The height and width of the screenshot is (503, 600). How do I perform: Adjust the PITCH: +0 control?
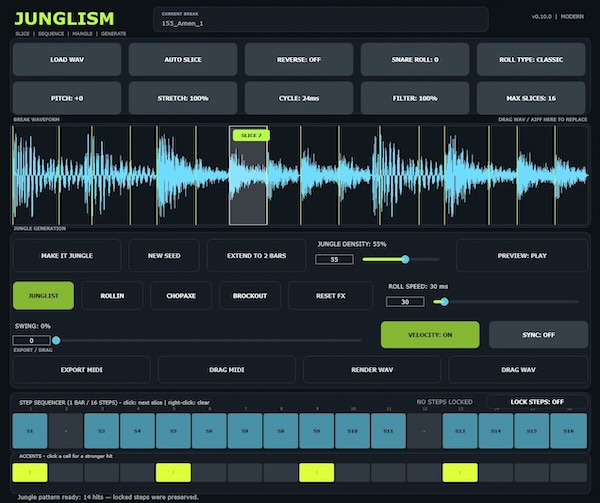click(x=67, y=98)
